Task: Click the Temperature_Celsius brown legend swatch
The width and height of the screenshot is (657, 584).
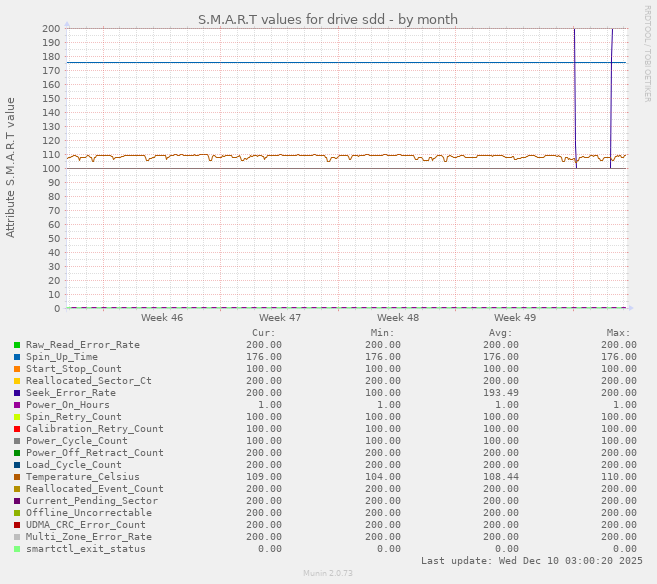Action: pos(17,477)
